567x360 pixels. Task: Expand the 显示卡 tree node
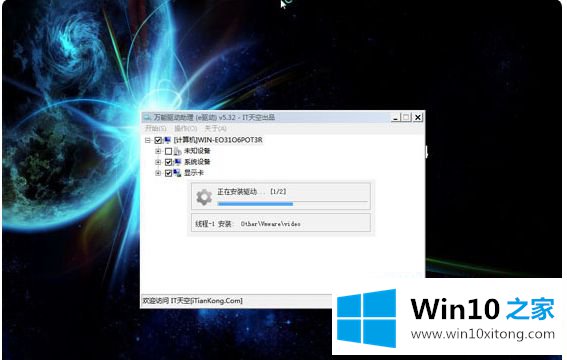(158, 173)
